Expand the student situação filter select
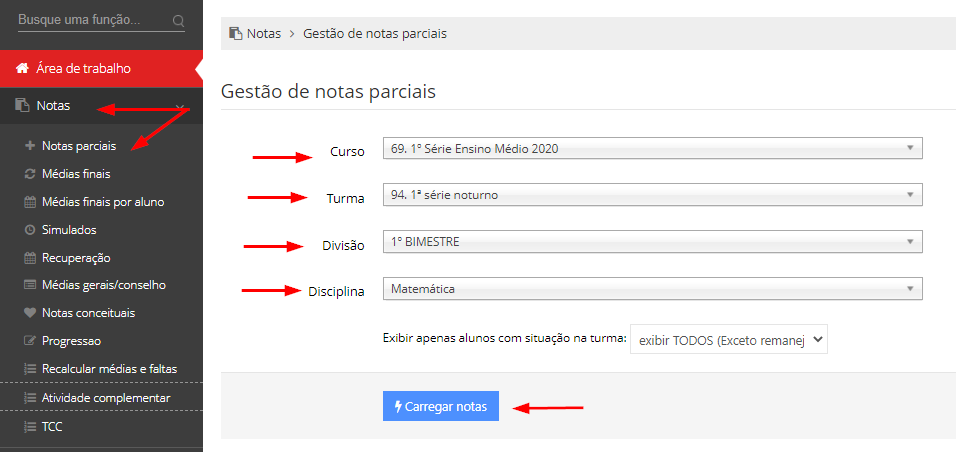Viewport: 956px width, 452px height. point(729,340)
